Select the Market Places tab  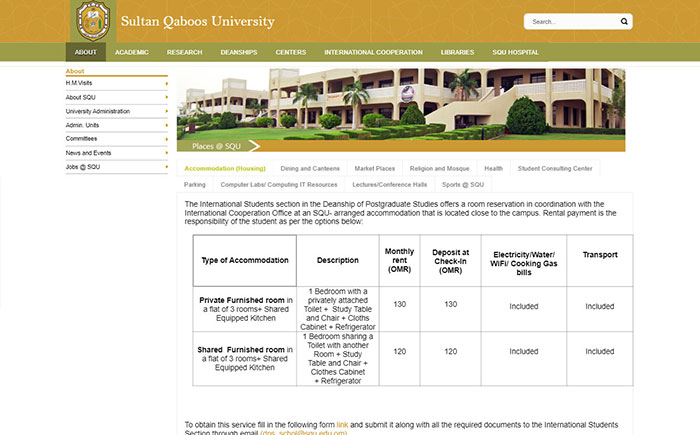(x=375, y=168)
